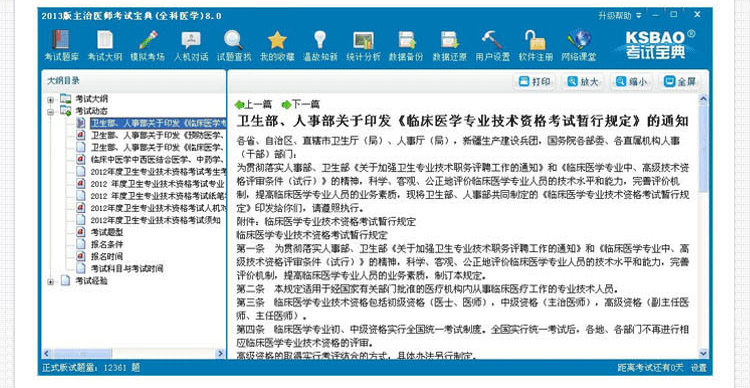Expand the 考试经验 tree node

[x=50, y=282]
